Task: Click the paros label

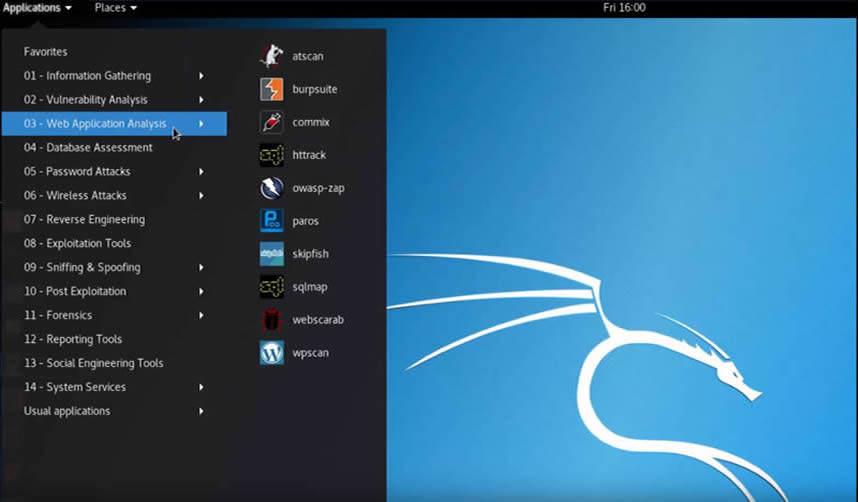Action: click(305, 221)
